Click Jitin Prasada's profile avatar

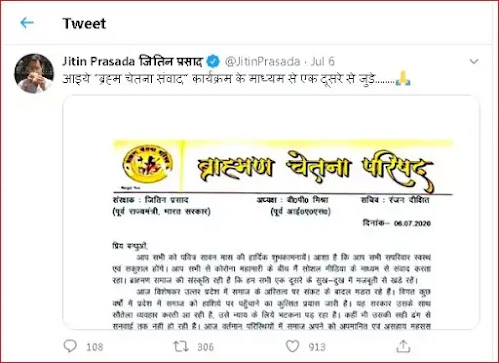click(34, 74)
